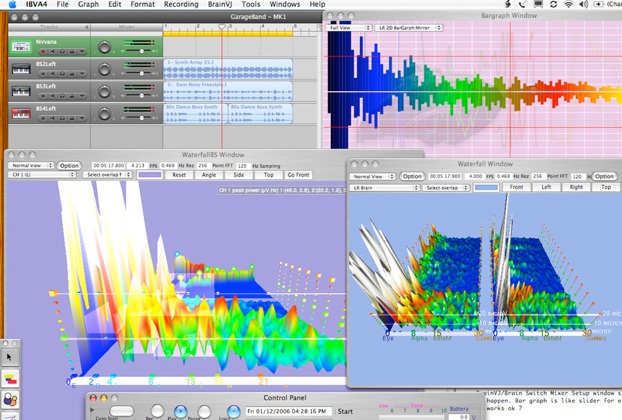The width and height of the screenshot is (622, 420).
Task: Click Option button in WaterfallBS Window
Action: (69, 166)
